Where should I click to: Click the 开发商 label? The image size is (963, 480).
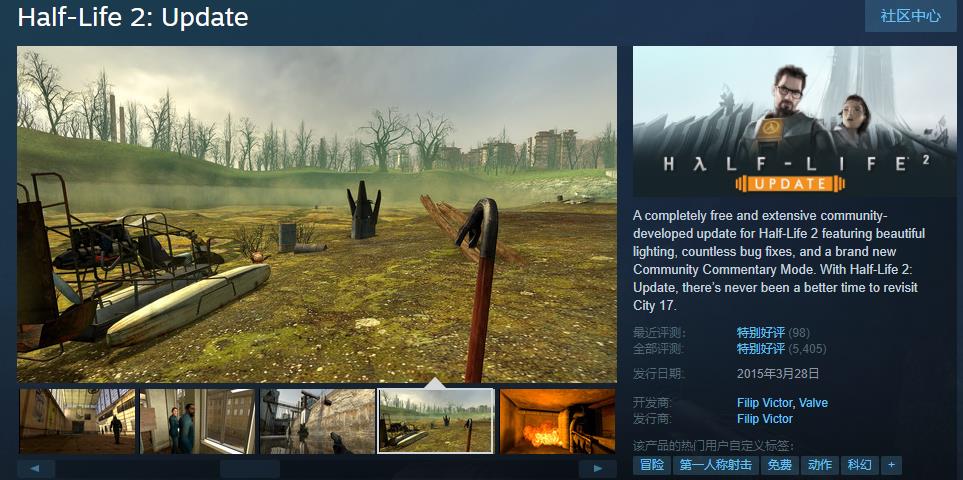click(x=653, y=403)
